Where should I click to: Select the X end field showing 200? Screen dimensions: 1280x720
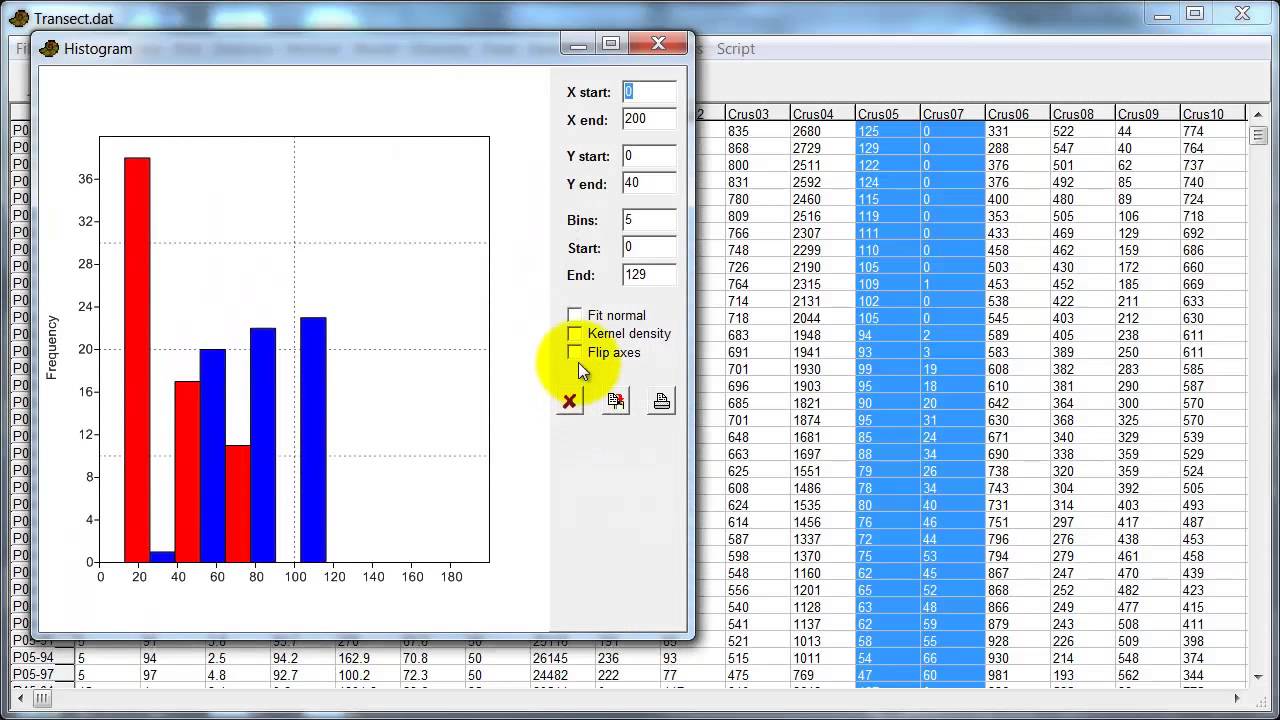pos(649,119)
